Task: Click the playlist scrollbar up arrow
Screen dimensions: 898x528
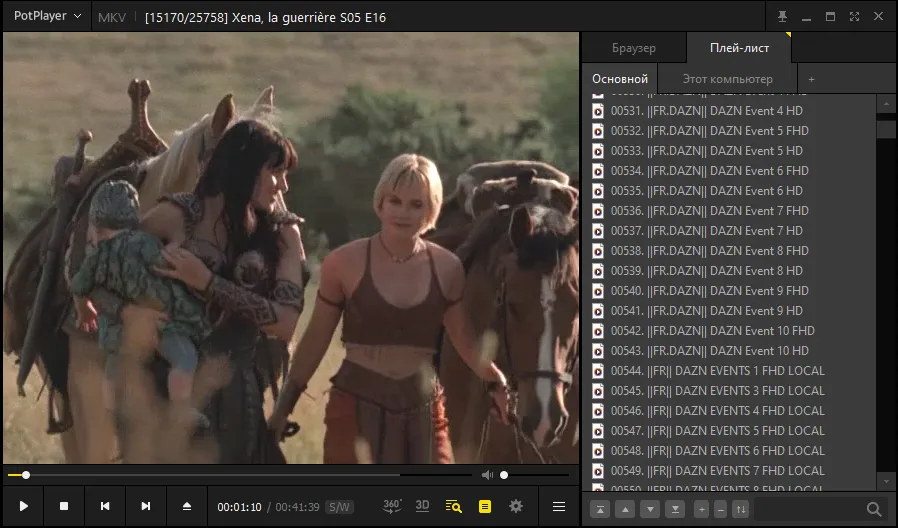Action: click(886, 104)
